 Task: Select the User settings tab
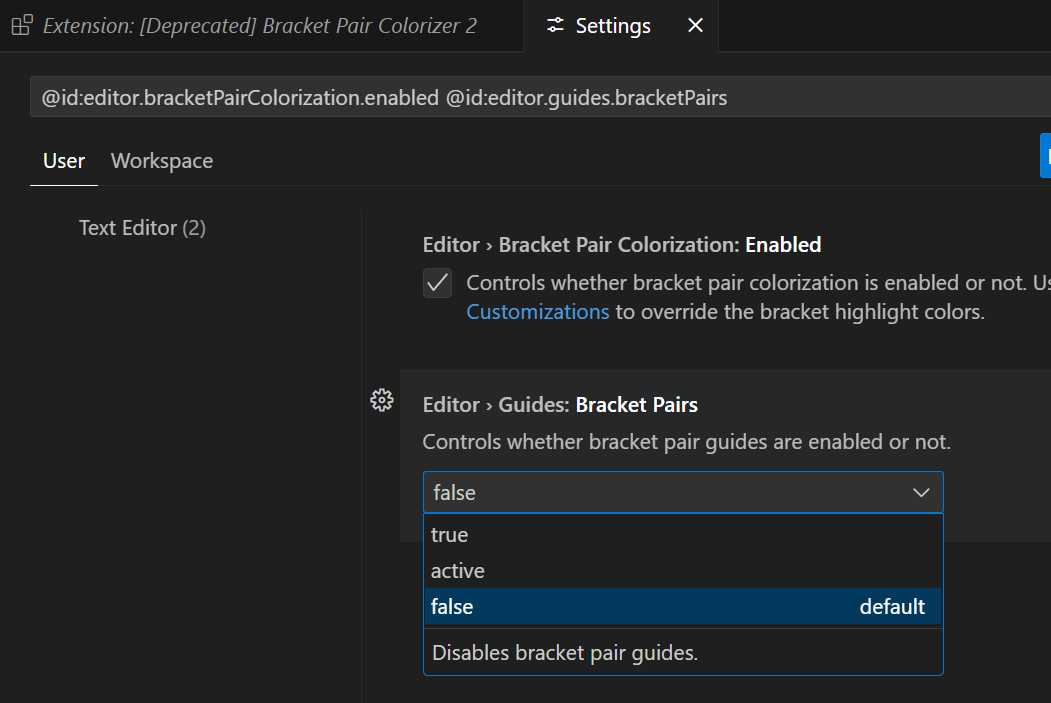[x=64, y=161]
